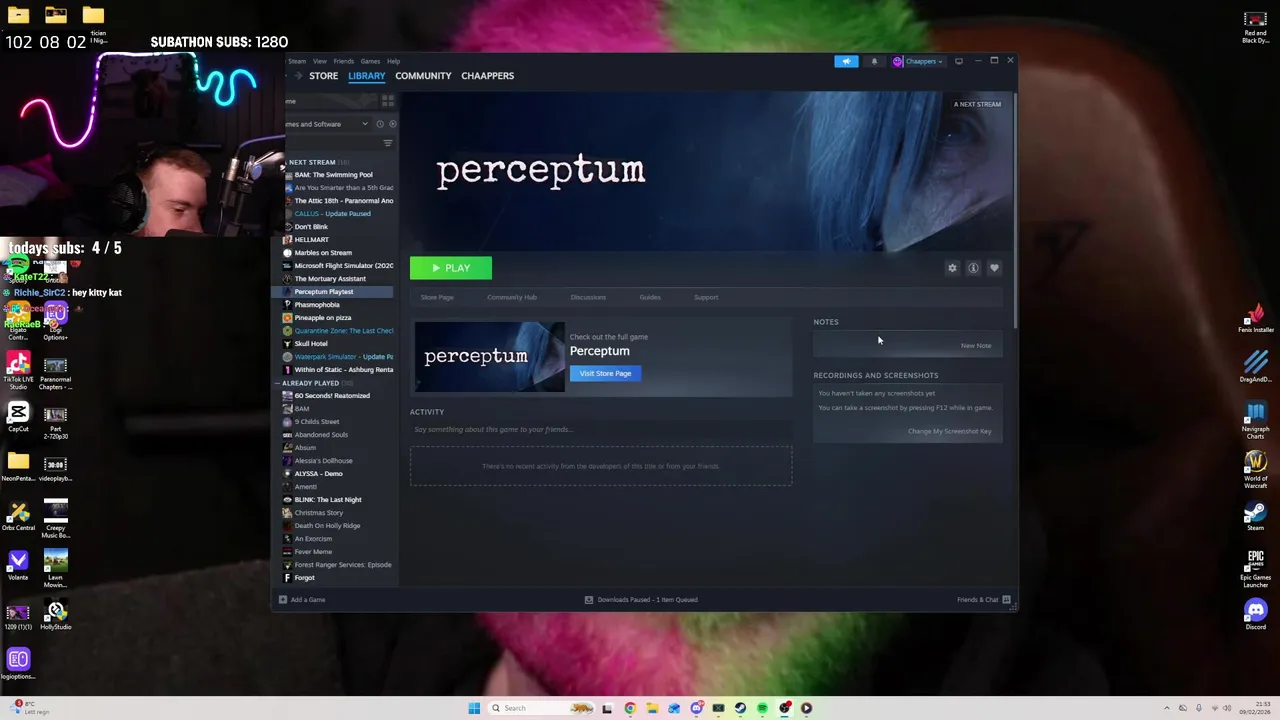This screenshot has height=720, width=1280.
Task: Open the Community Hub link
Action: pos(512,297)
